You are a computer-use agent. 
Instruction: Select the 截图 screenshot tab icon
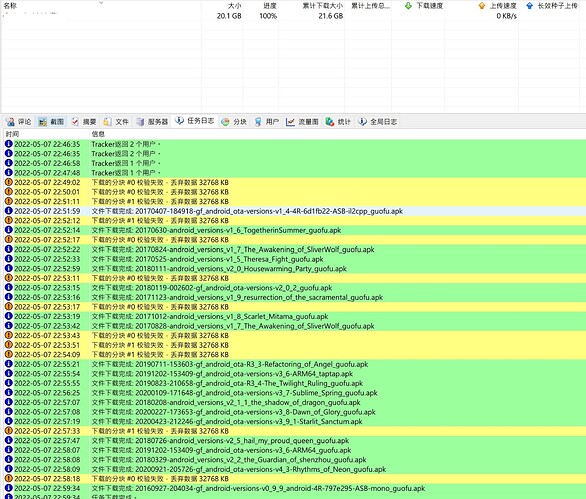point(43,121)
